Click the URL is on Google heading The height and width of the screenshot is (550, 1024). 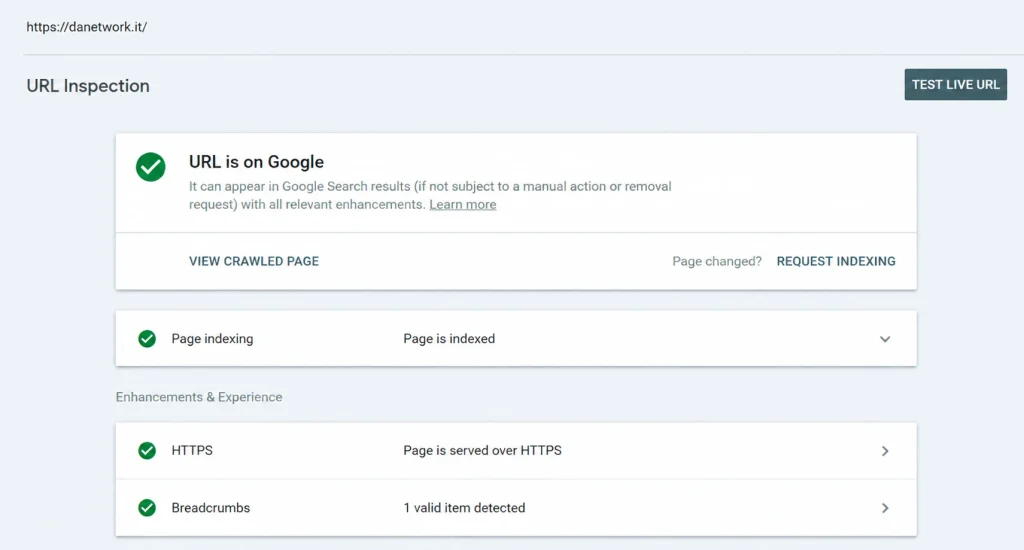257,161
